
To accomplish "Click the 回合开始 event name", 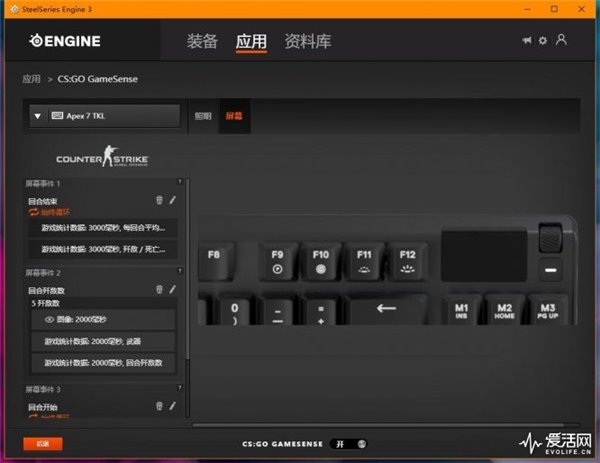I will tap(43, 407).
